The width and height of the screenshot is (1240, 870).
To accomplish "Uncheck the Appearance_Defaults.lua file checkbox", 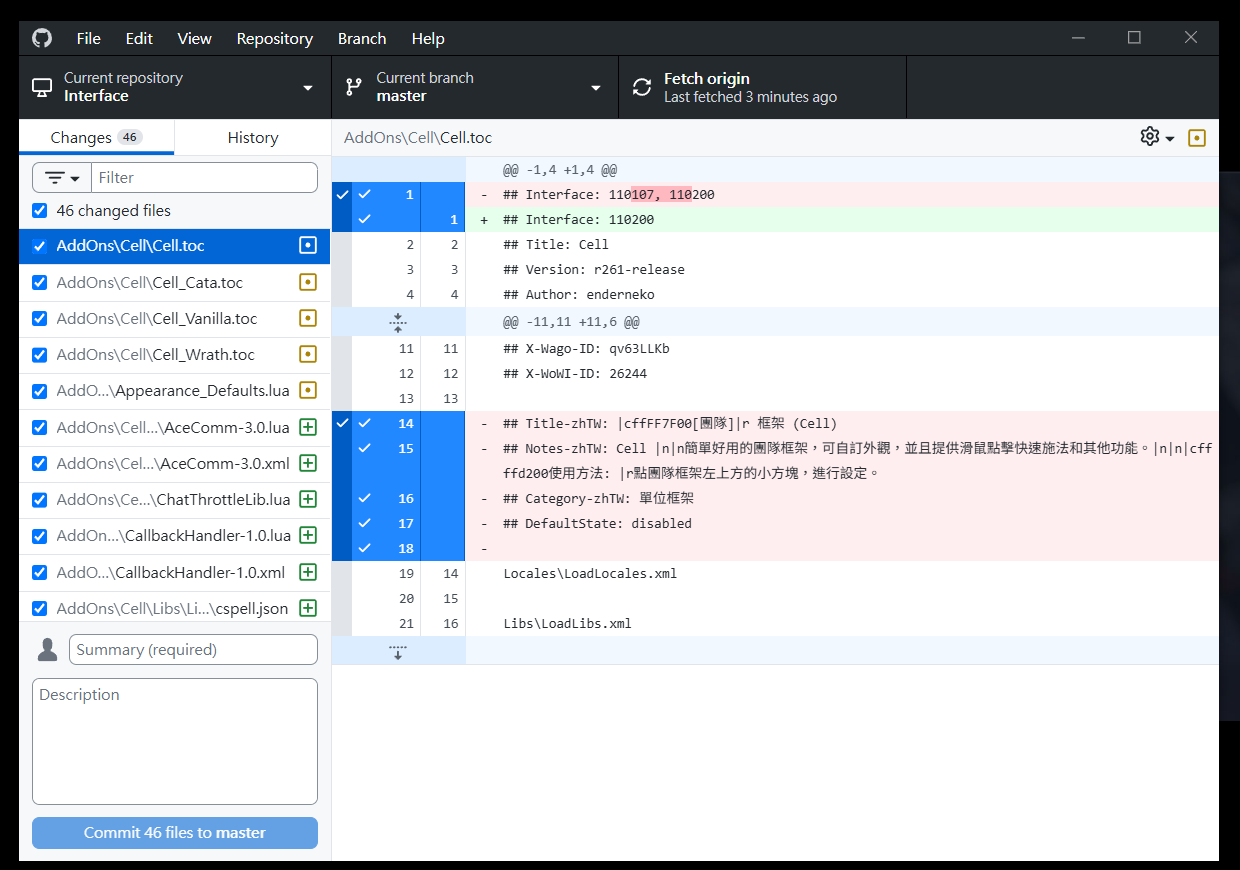I will (40, 390).
